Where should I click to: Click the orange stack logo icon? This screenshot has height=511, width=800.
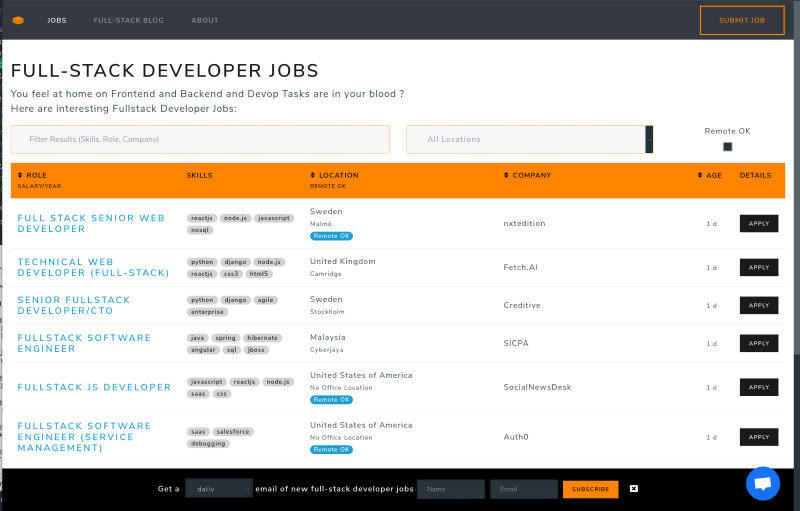click(x=18, y=20)
